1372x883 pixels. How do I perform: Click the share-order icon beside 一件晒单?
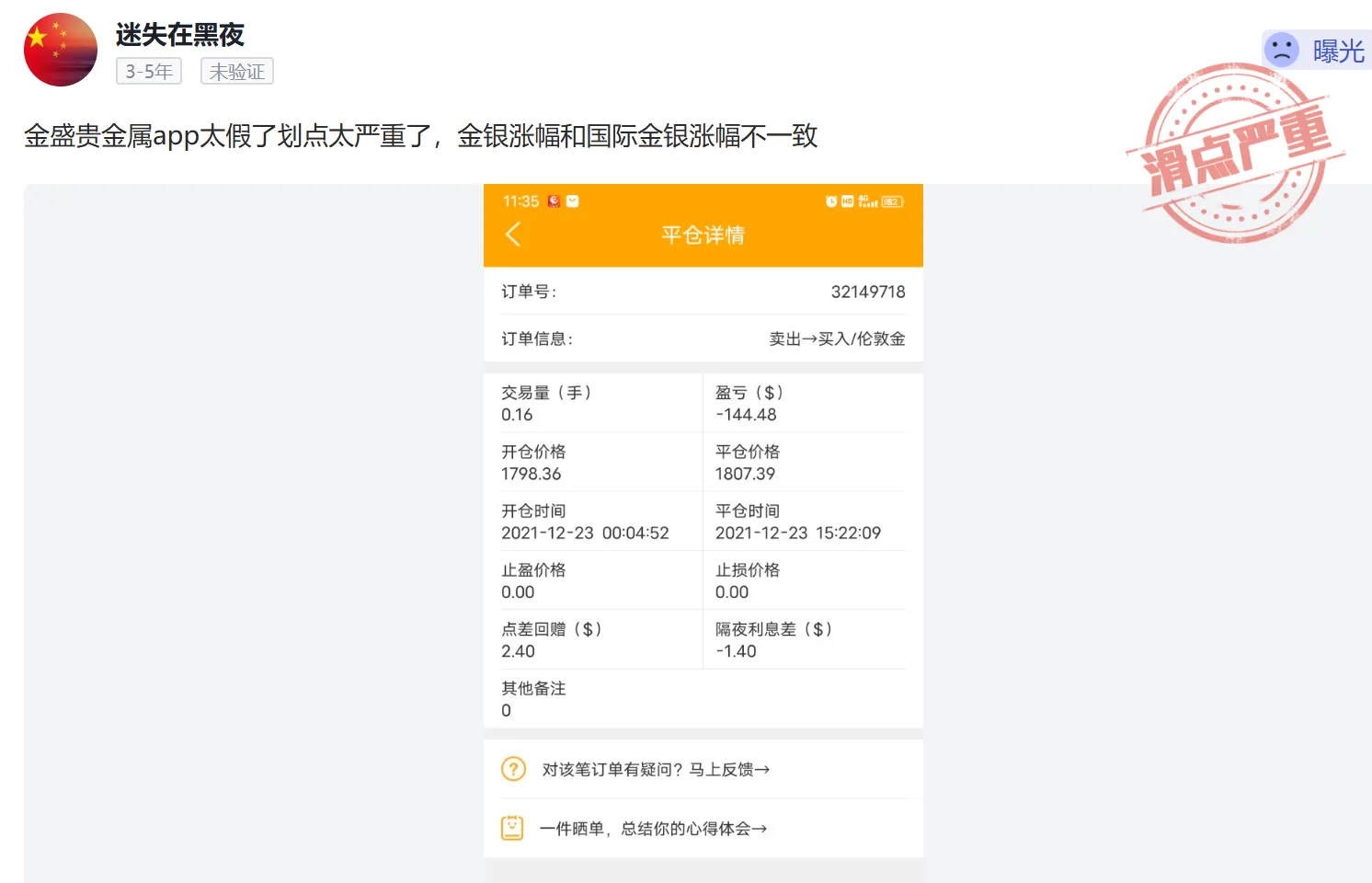coord(512,828)
